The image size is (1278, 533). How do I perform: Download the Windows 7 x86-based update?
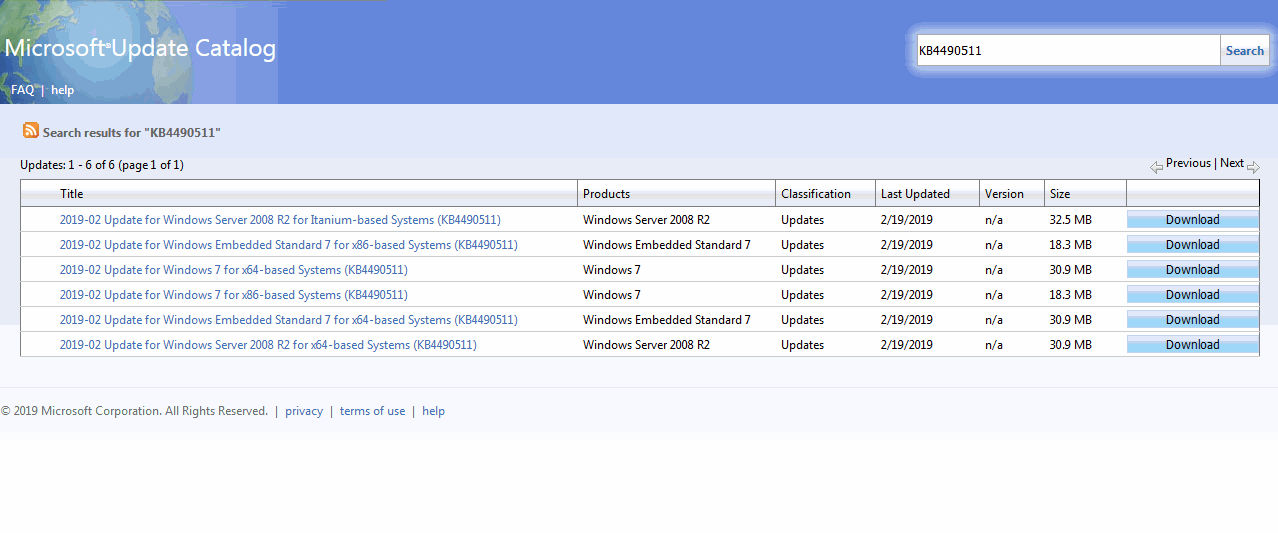(1193, 295)
